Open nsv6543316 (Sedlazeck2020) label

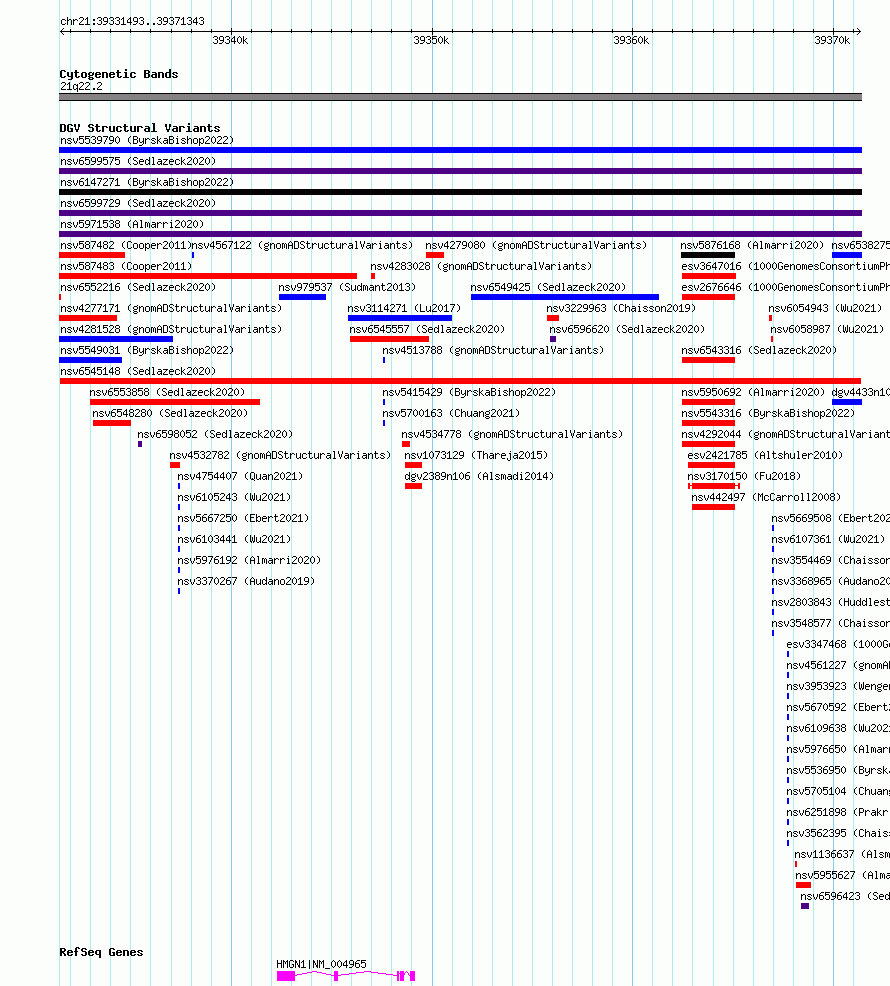tap(759, 350)
